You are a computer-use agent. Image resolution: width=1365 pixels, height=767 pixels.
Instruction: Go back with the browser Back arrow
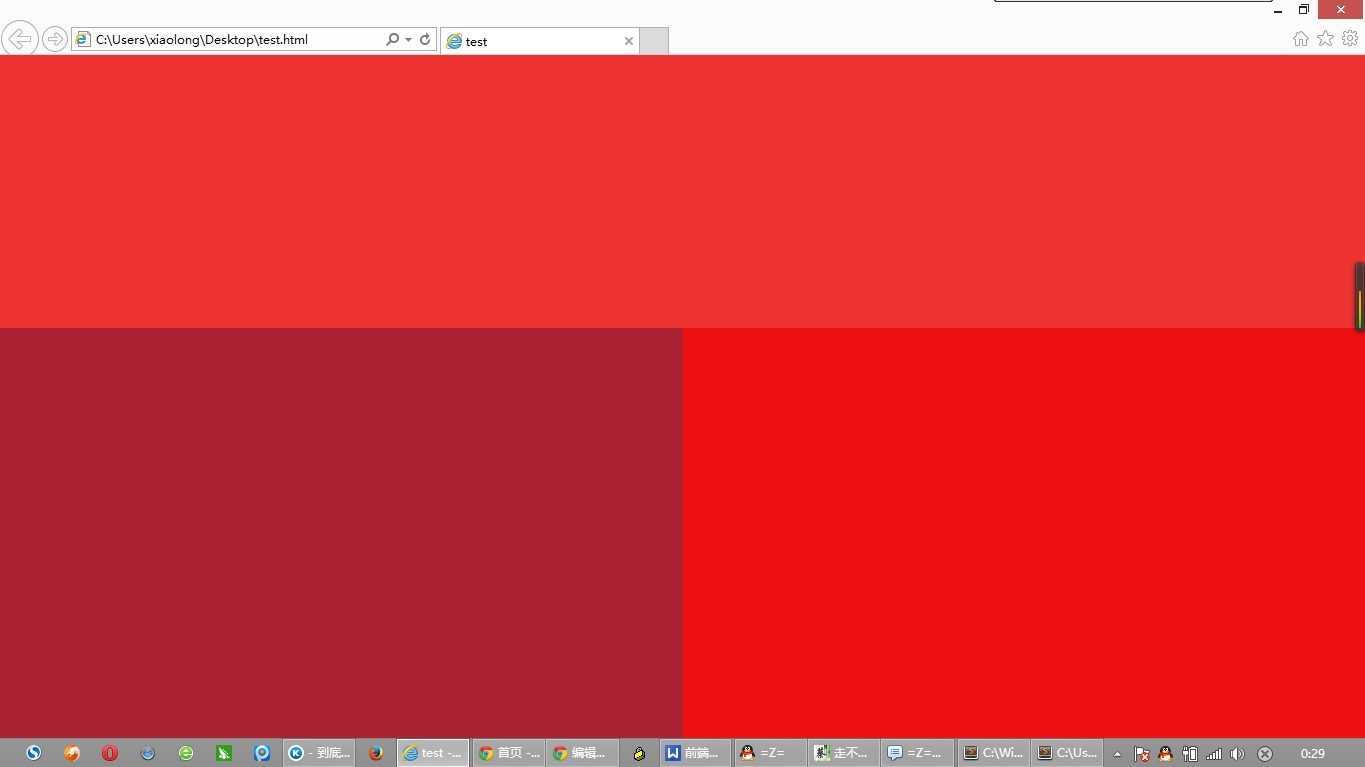tap(20, 39)
